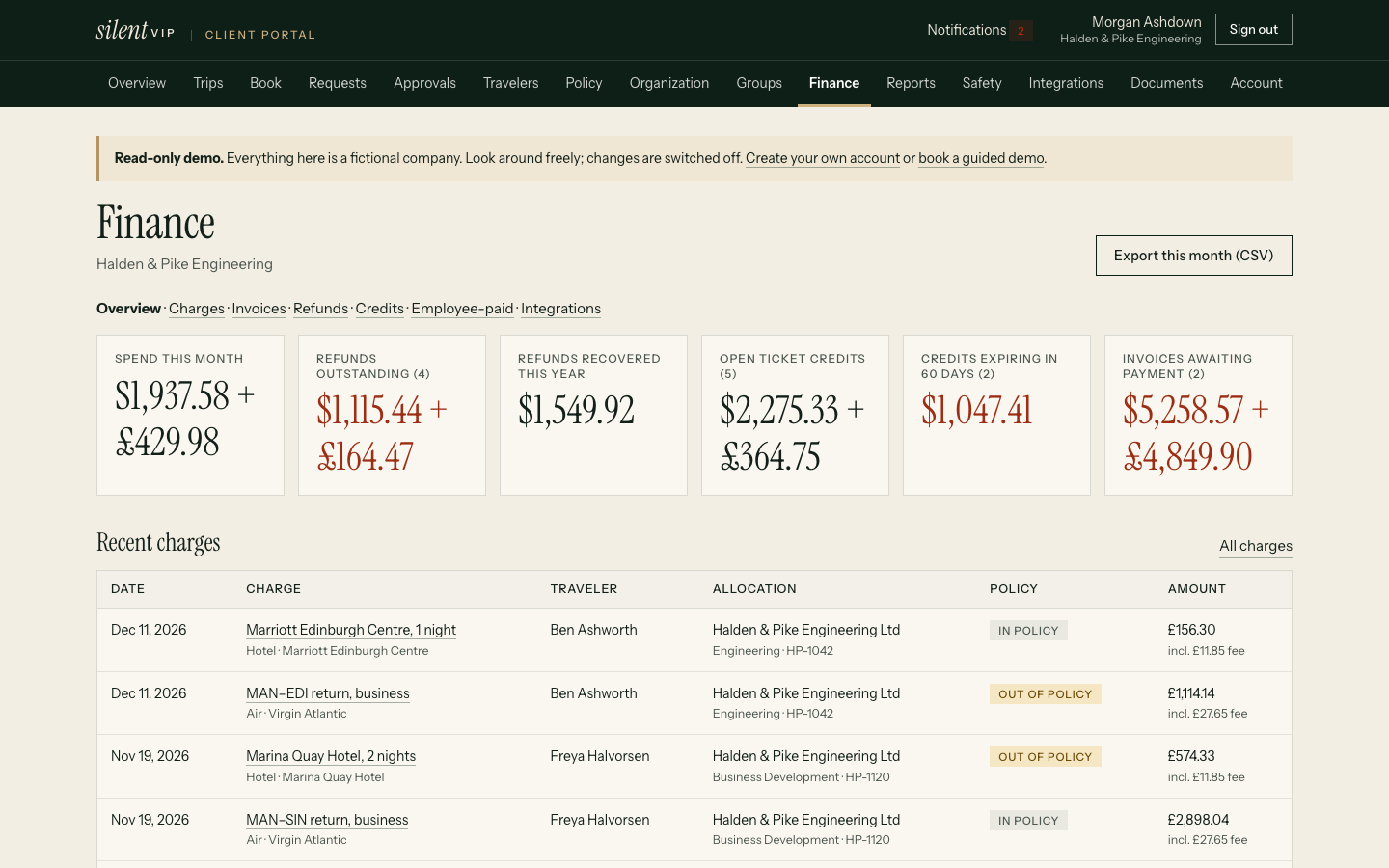View all charges via the All charges link
The width and height of the screenshot is (1389, 868).
tap(1256, 546)
